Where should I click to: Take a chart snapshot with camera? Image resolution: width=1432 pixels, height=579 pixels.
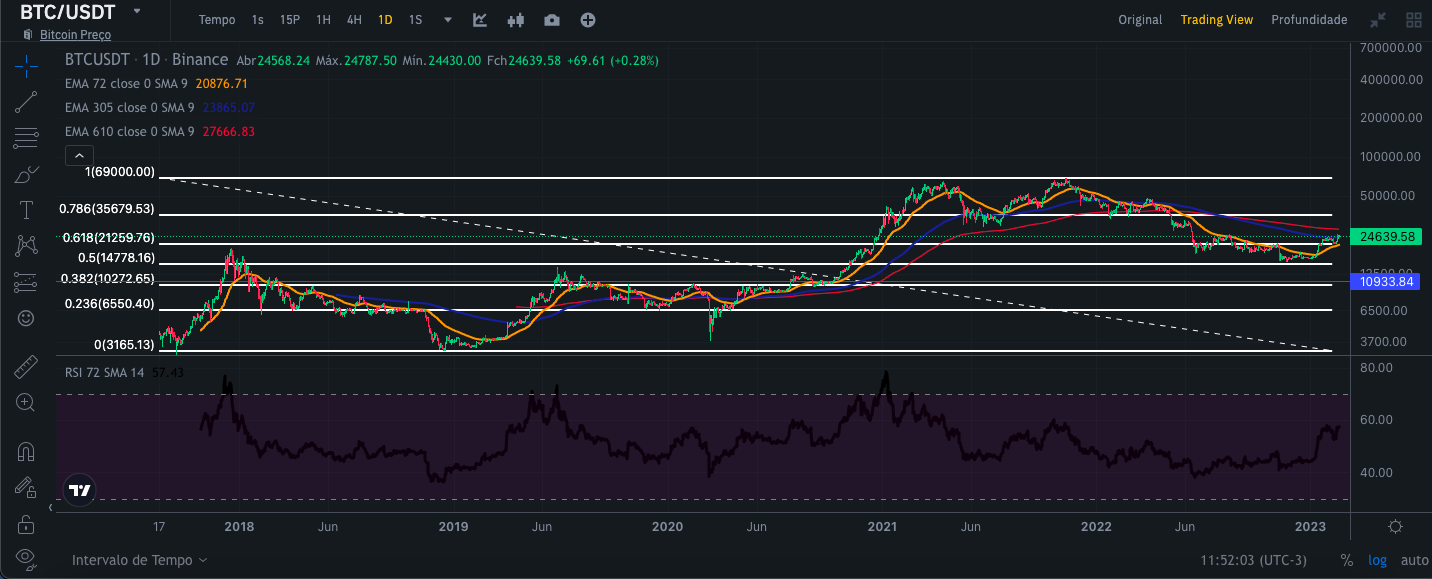pyautogui.click(x=552, y=20)
